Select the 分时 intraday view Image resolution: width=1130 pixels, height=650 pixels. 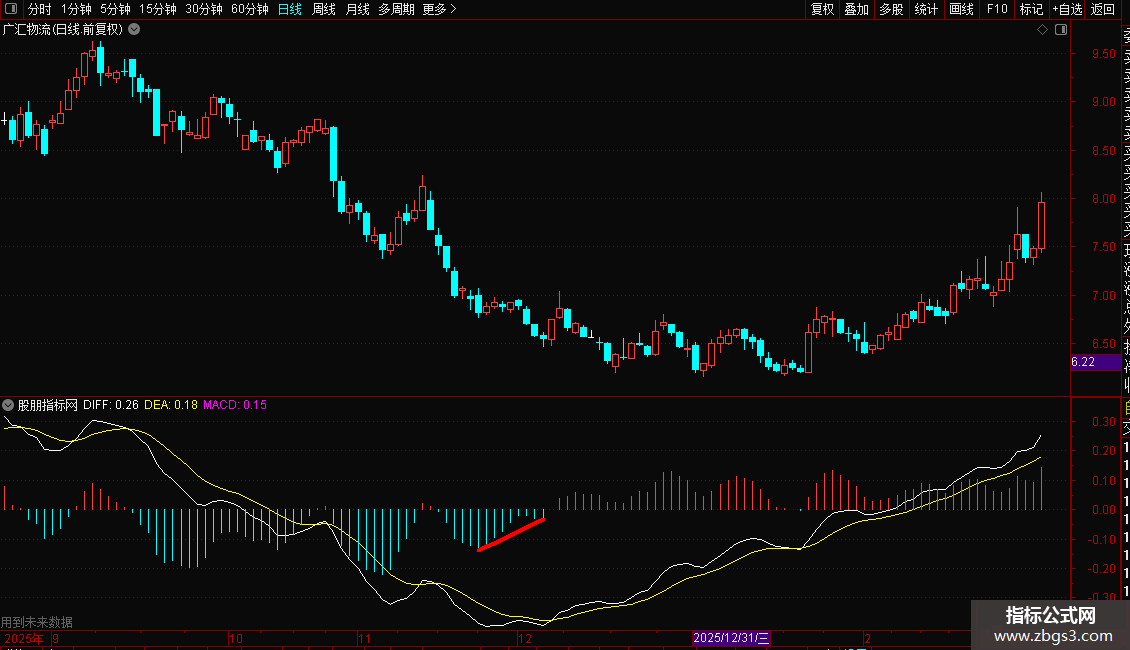coord(40,9)
